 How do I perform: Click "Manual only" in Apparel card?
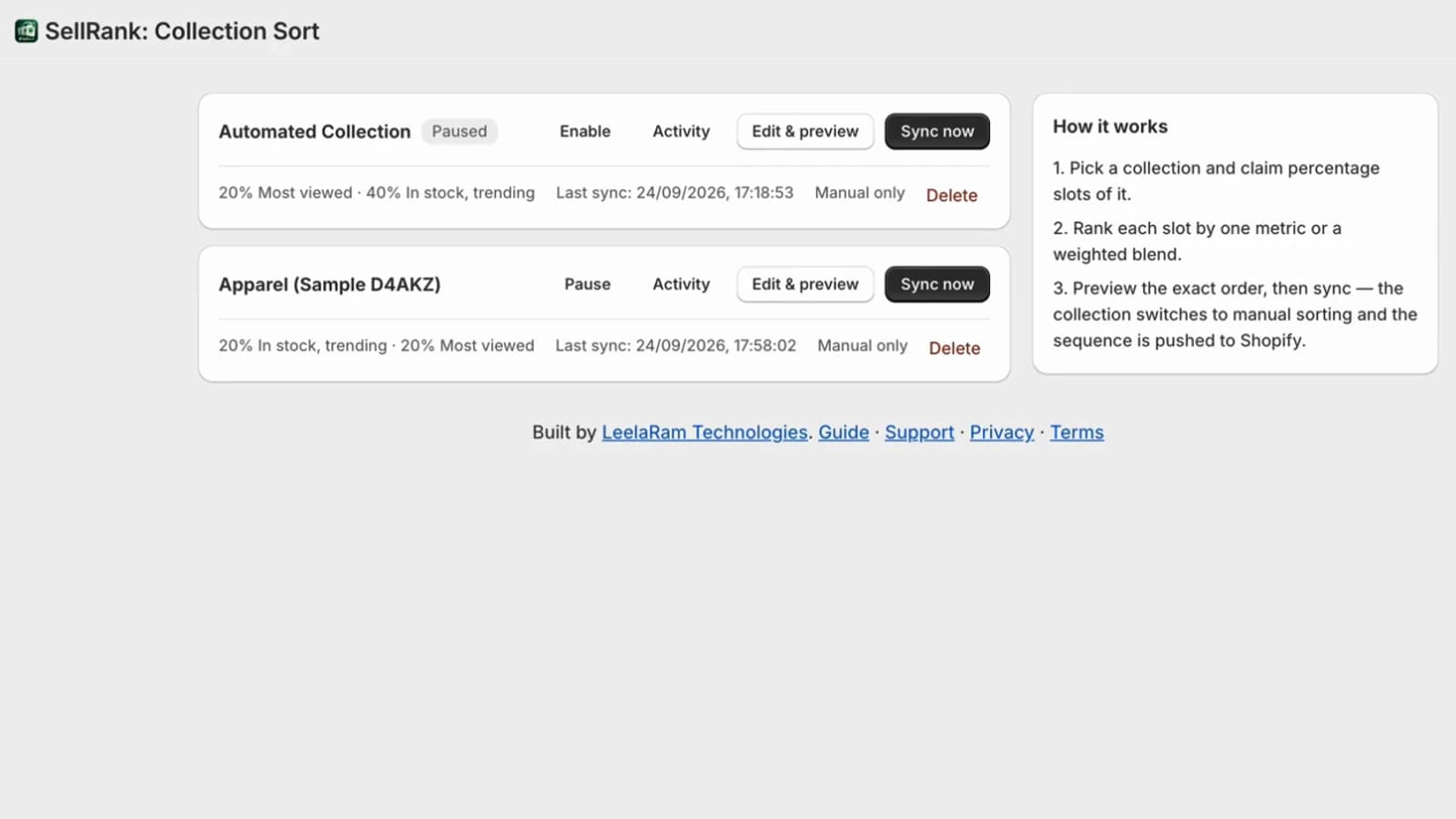pos(863,346)
